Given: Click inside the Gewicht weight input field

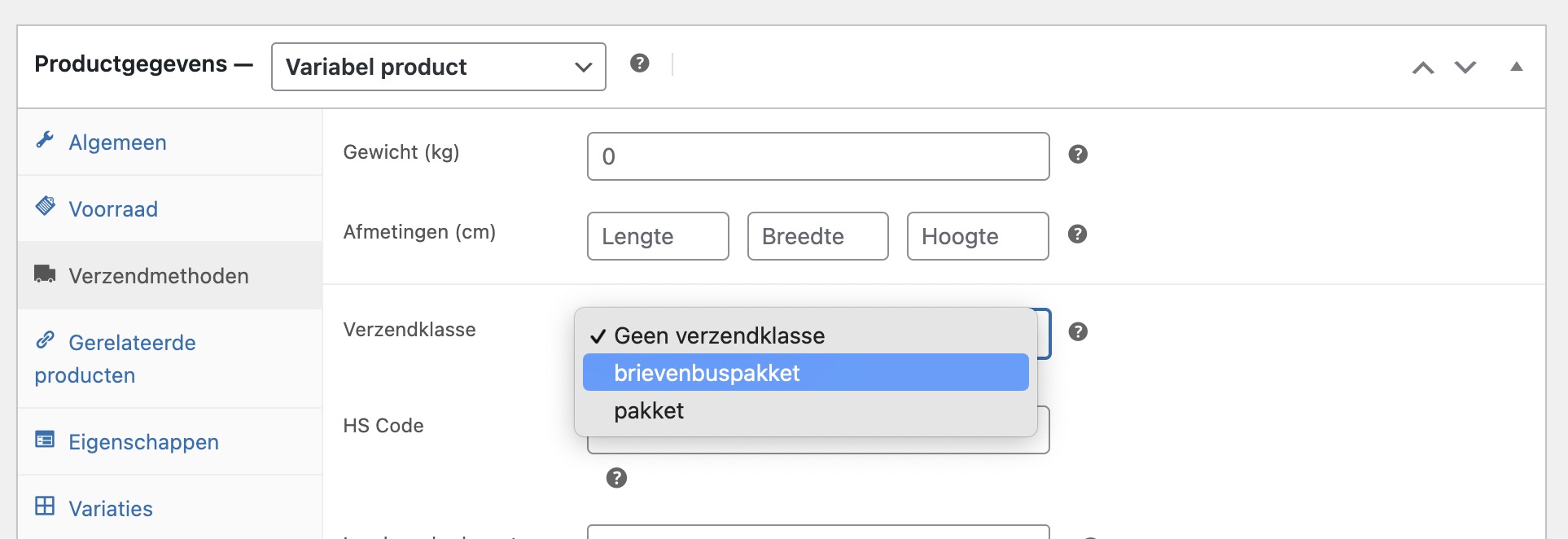Looking at the screenshot, I should pyautogui.click(x=817, y=156).
